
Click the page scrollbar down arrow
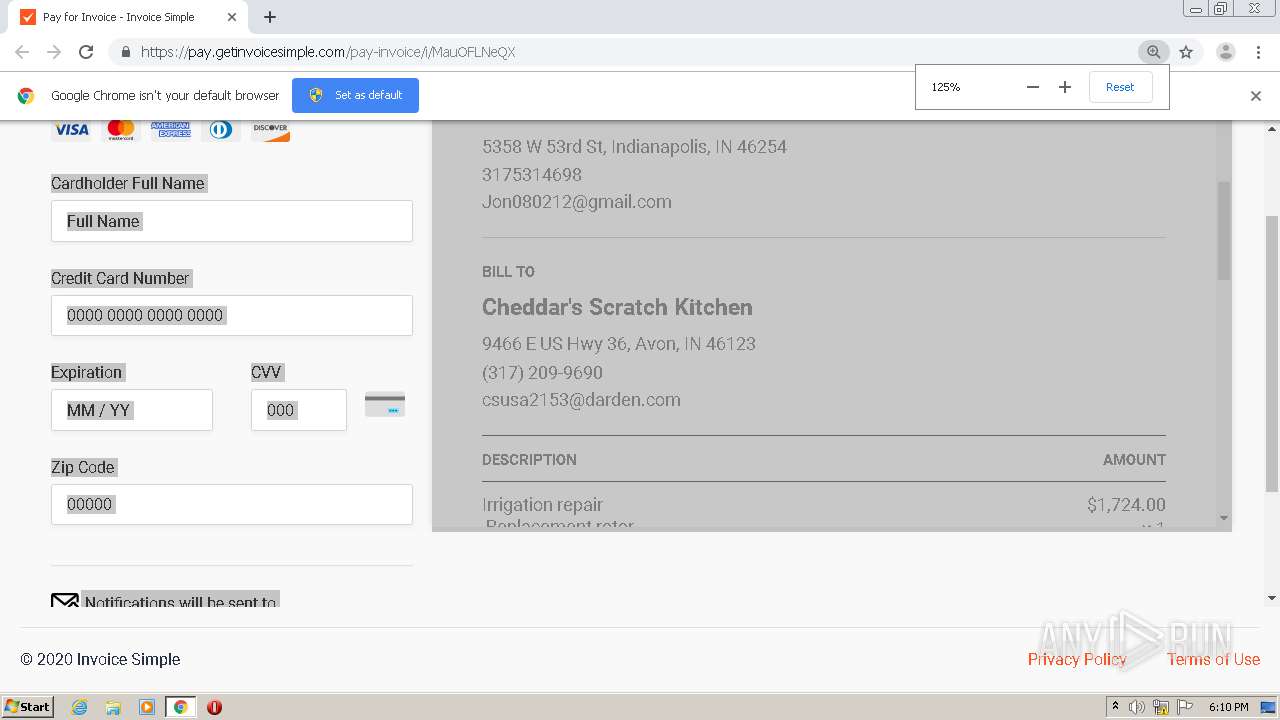click(1272, 598)
